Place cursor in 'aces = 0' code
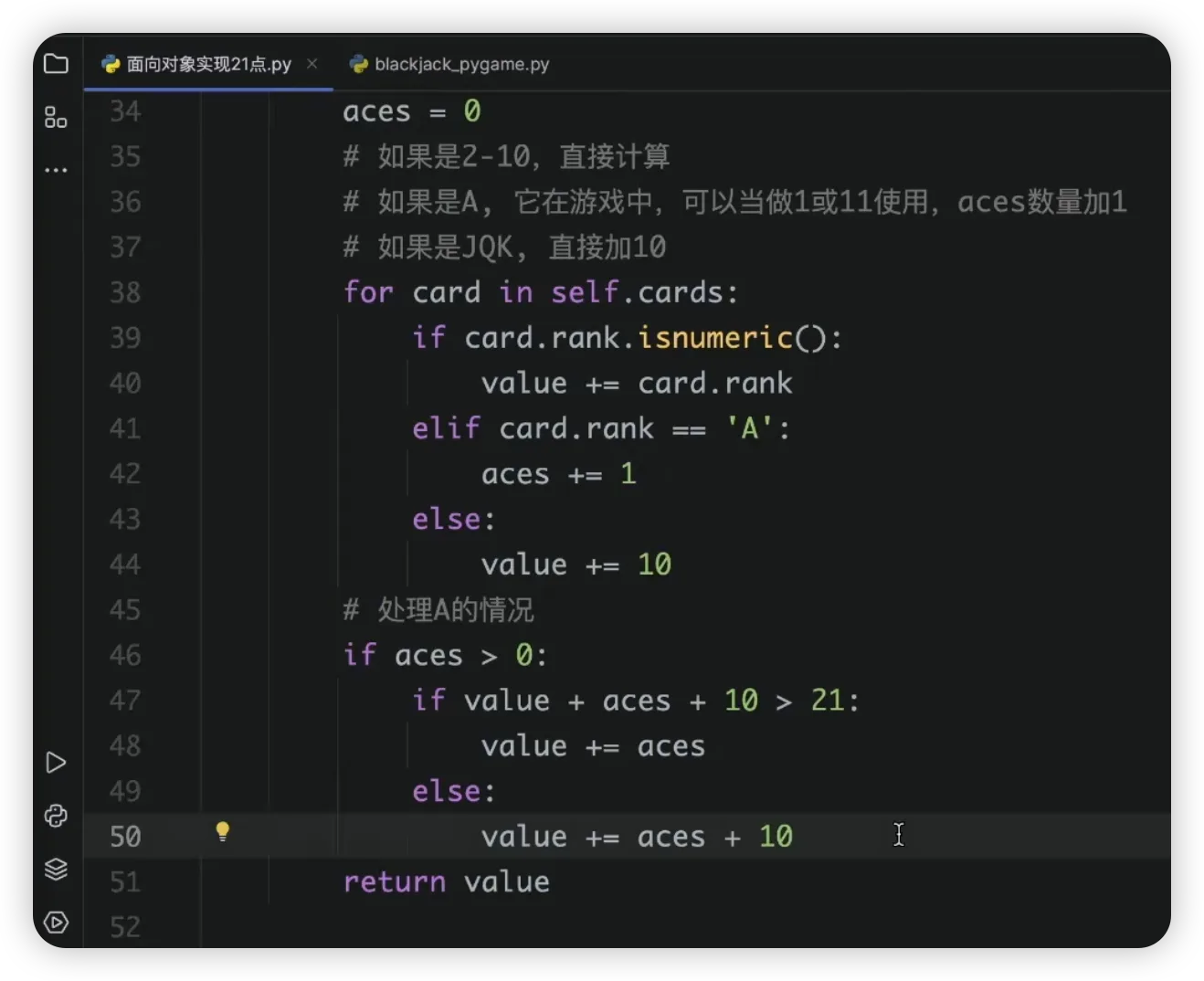1204x981 pixels. coord(412,111)
